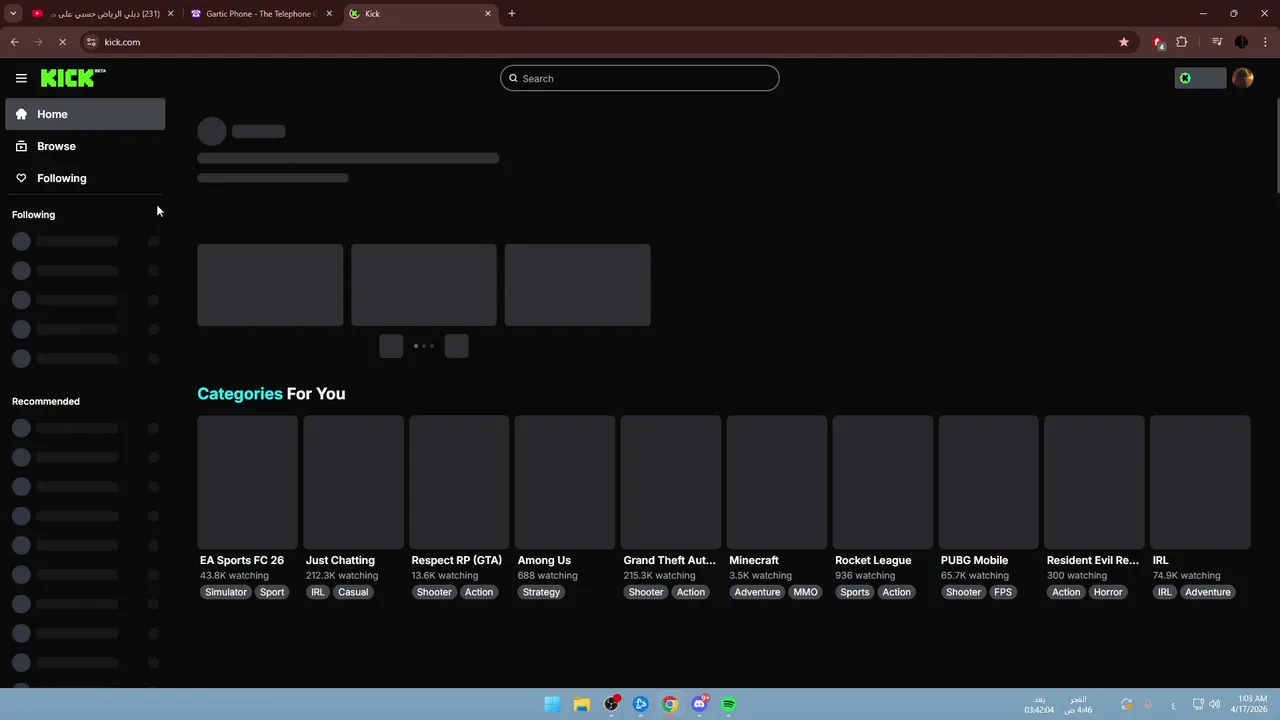Open the hamburger sidebar menu
Screen dimensions: 1280x720
pos(21,78)
